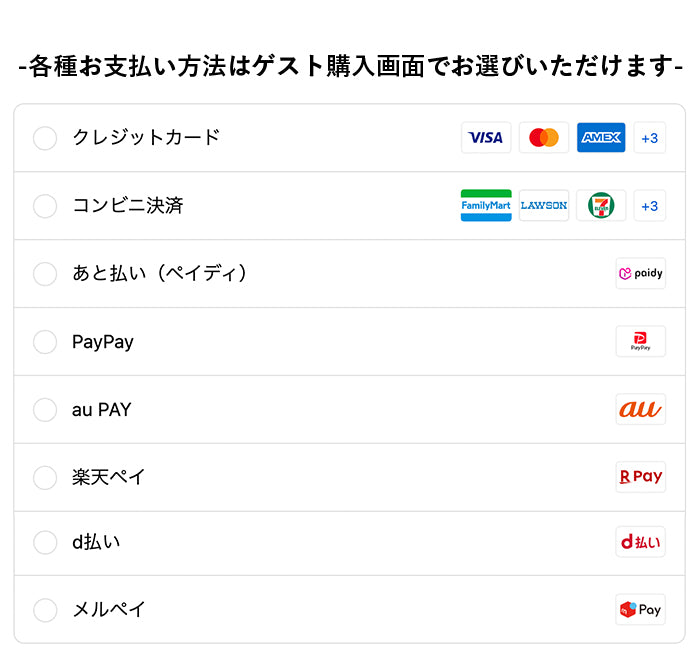
Task: Expand +3 more credit card brands
Action: pos(650,138)
